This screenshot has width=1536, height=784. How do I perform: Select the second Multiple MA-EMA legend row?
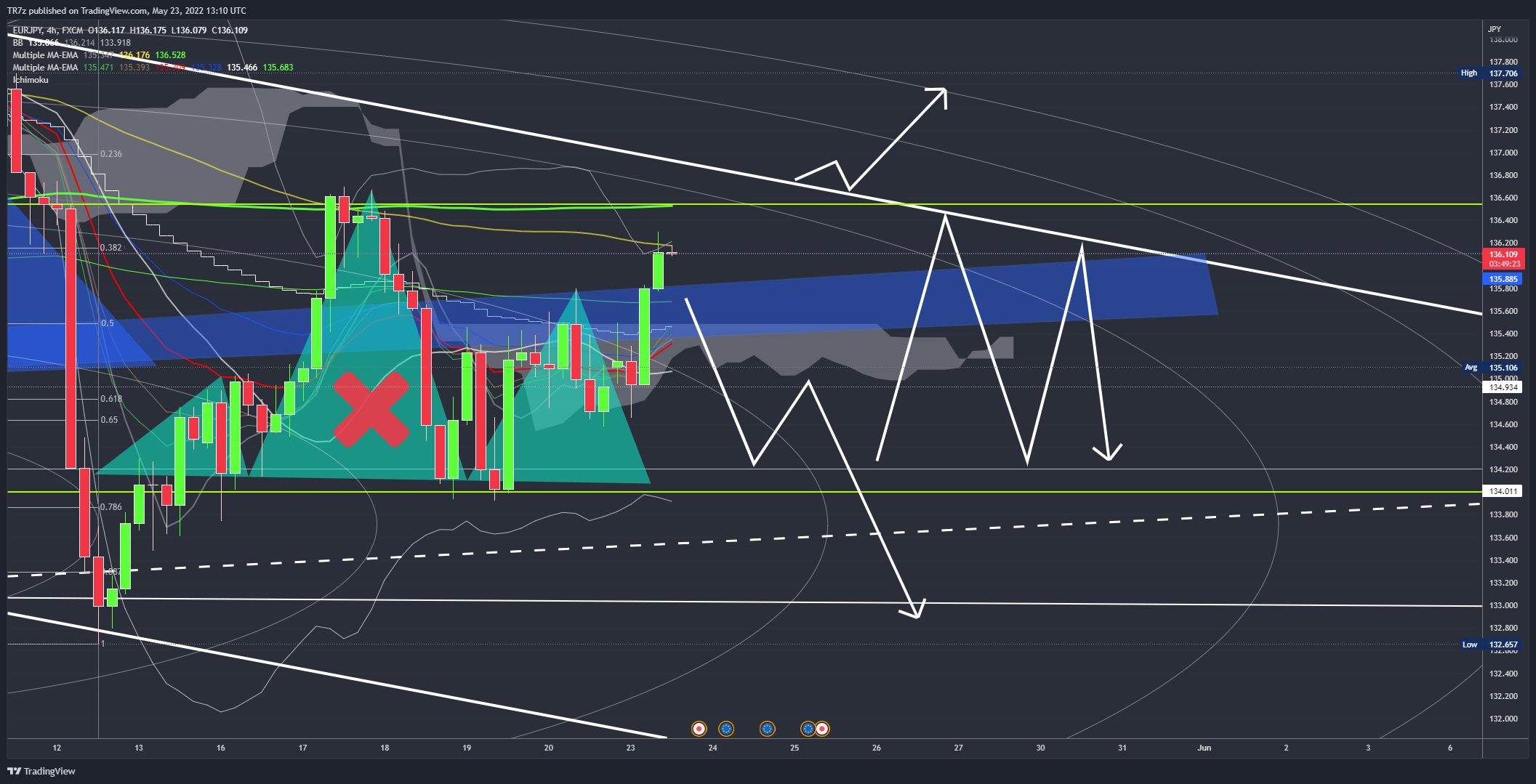(153, 68)
